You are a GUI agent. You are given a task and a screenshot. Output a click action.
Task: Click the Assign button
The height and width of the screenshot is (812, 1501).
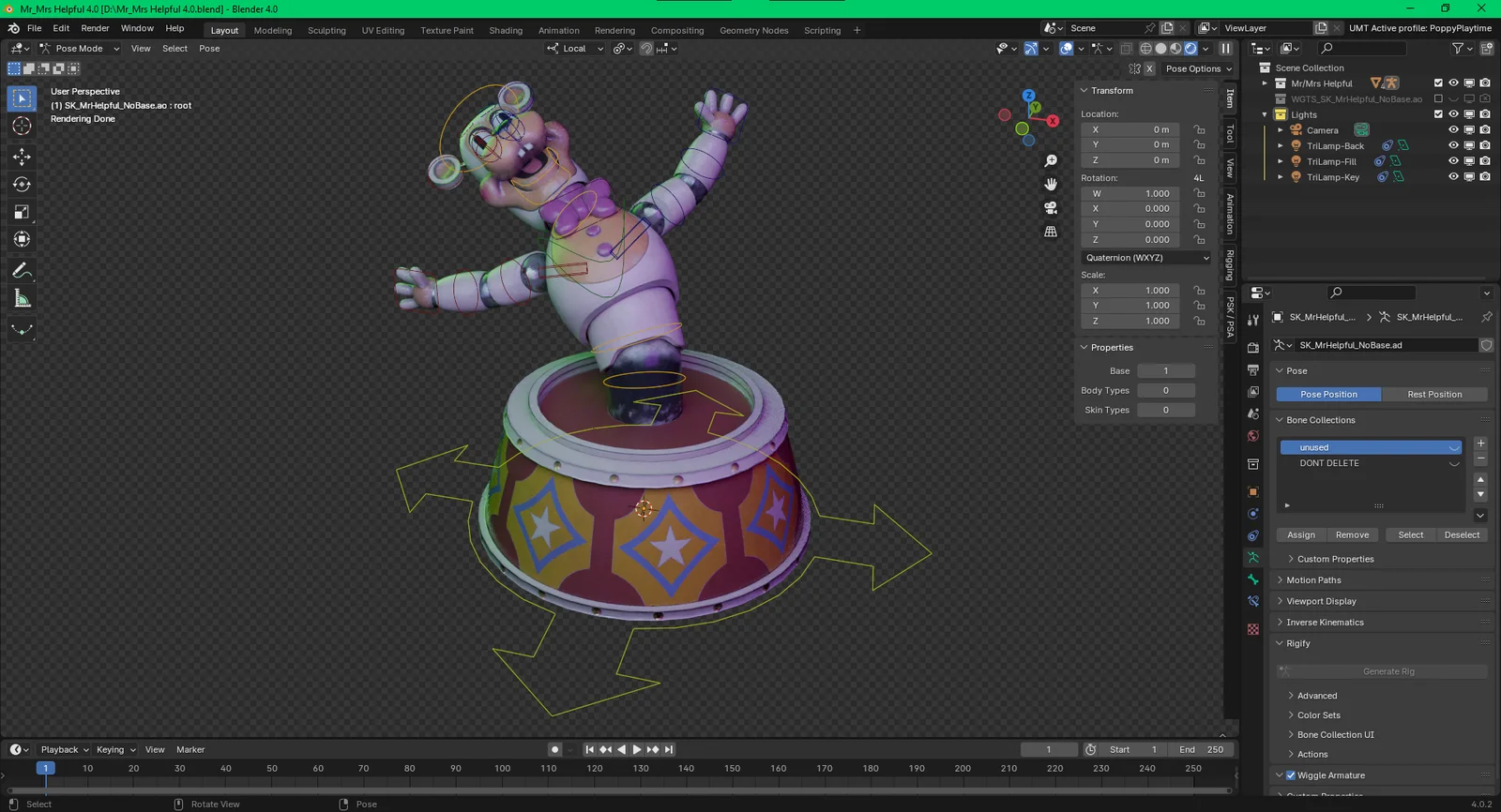click(1301, 535)
